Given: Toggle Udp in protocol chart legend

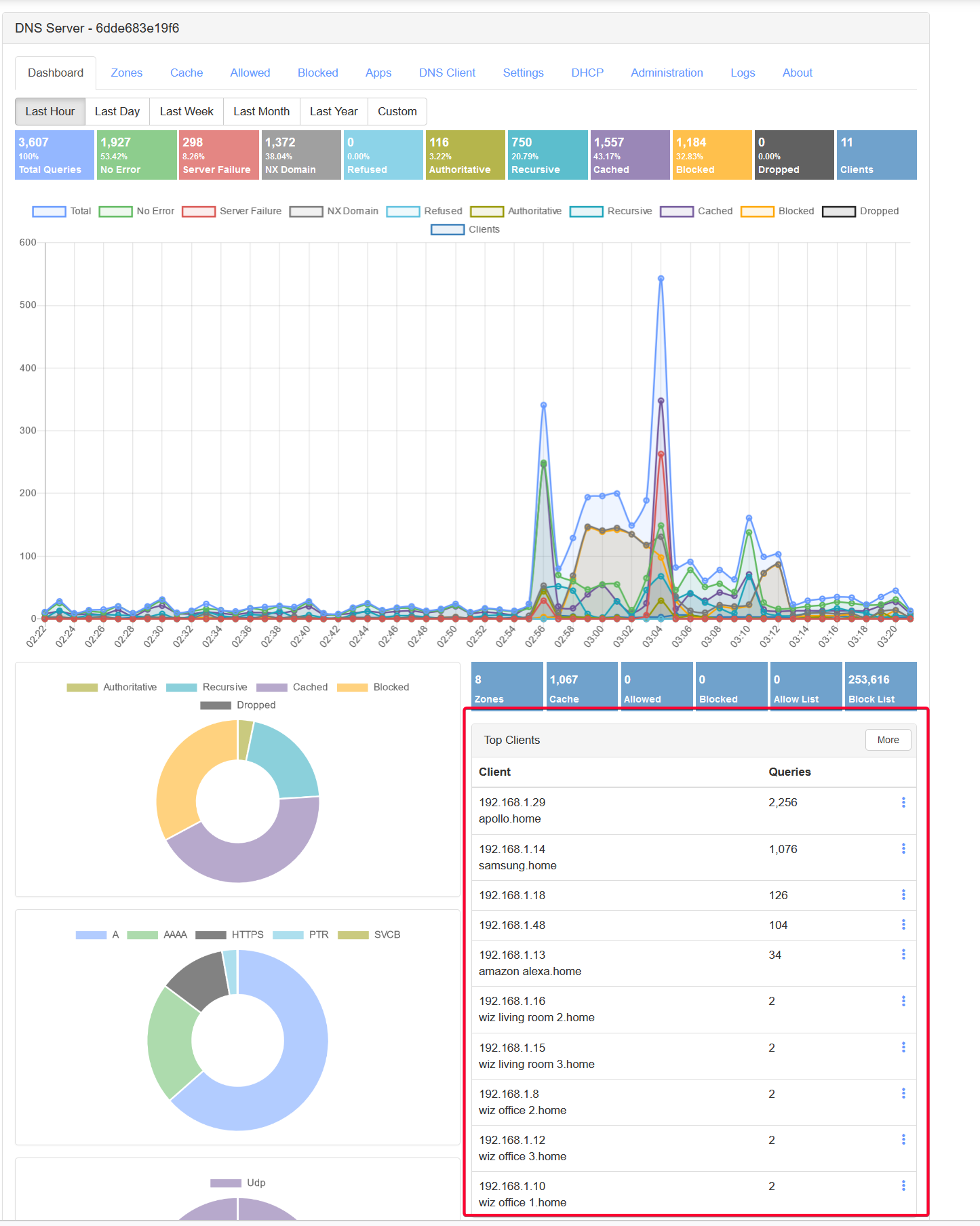Looking at the screenshot, I should coord(238,1183).
